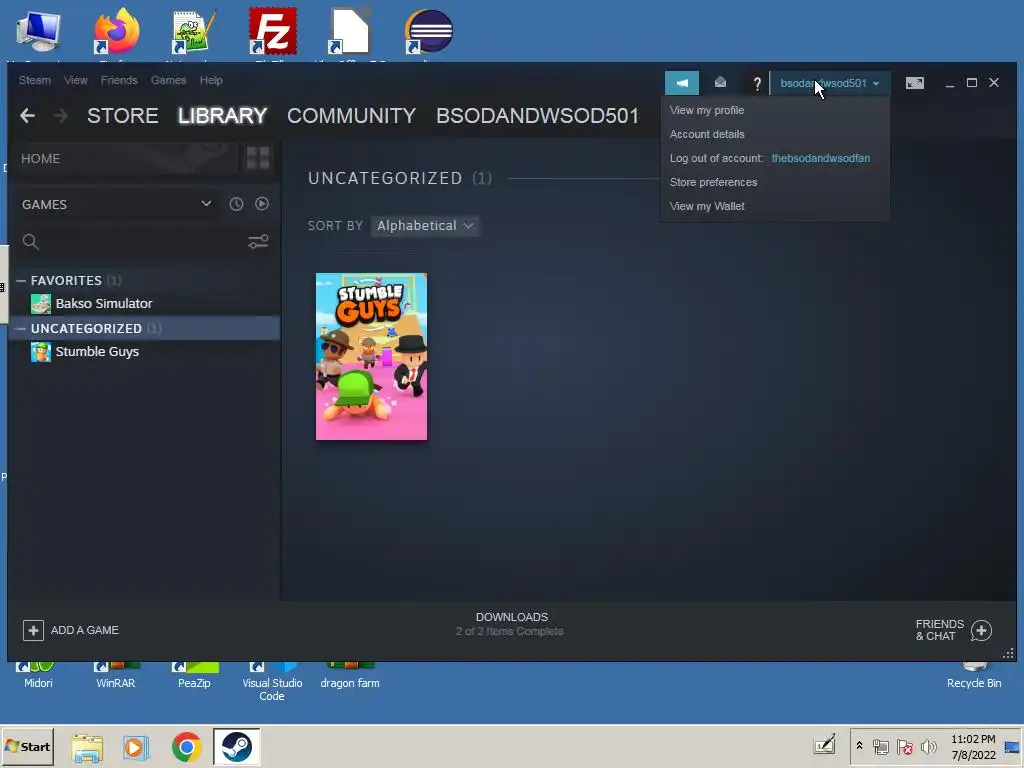Viewport: 1024px width, 768px height.
Task: Open Downloads status at bottom
Action: 511,624
